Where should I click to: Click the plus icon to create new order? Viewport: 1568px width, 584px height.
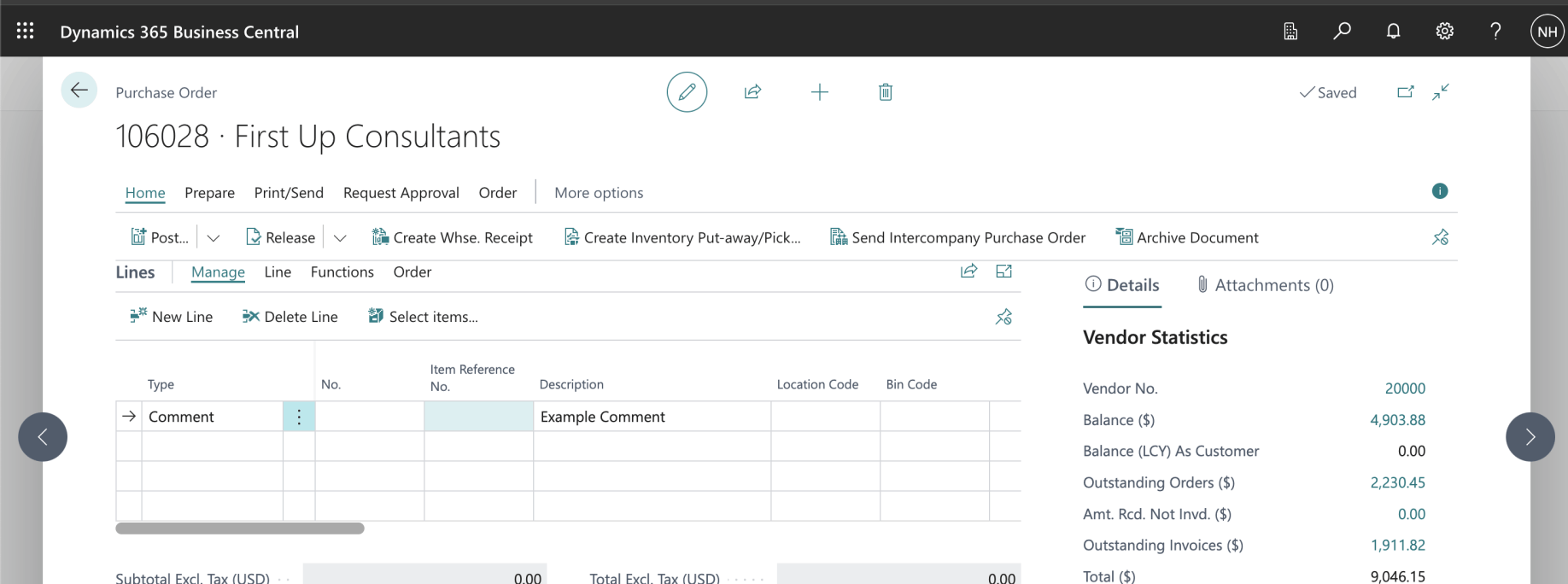coord(819,92)
